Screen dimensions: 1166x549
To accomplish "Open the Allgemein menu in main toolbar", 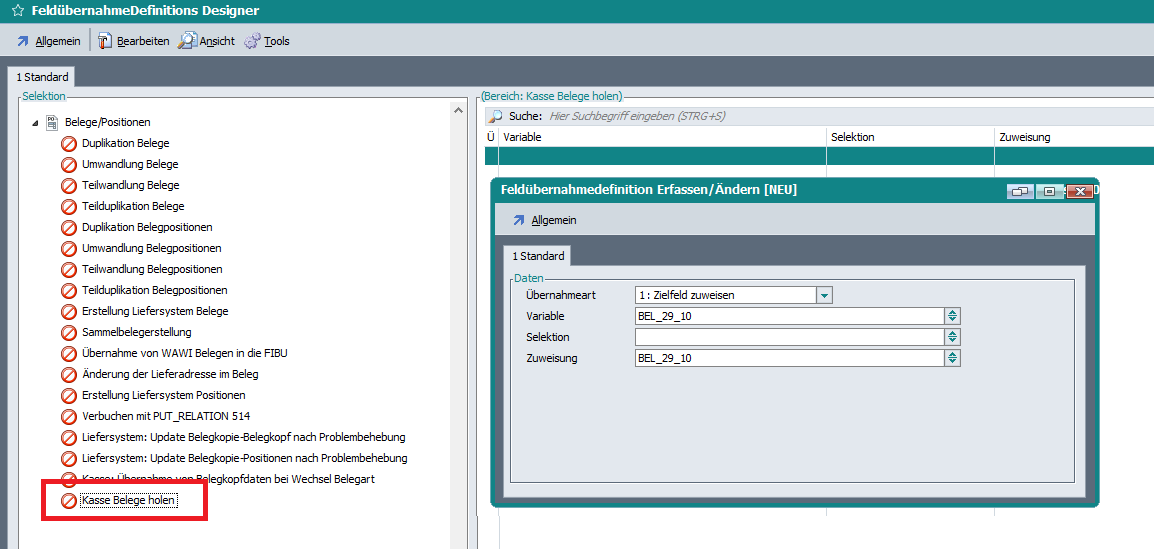I will pos(48,41).
